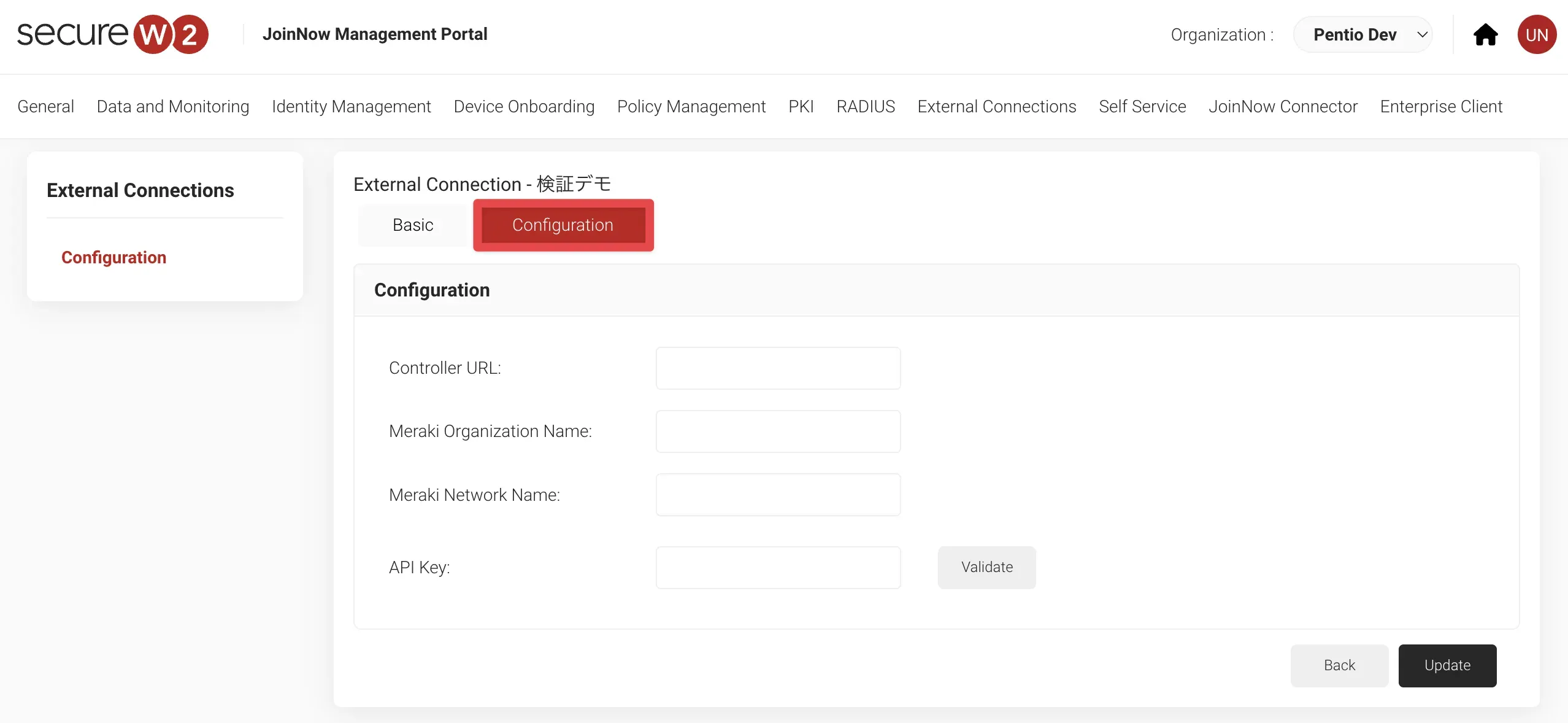Expand the Pentio Dev organization dropdown
Viewport: 1568px width, 723px height.
[x=1362, y=35]
